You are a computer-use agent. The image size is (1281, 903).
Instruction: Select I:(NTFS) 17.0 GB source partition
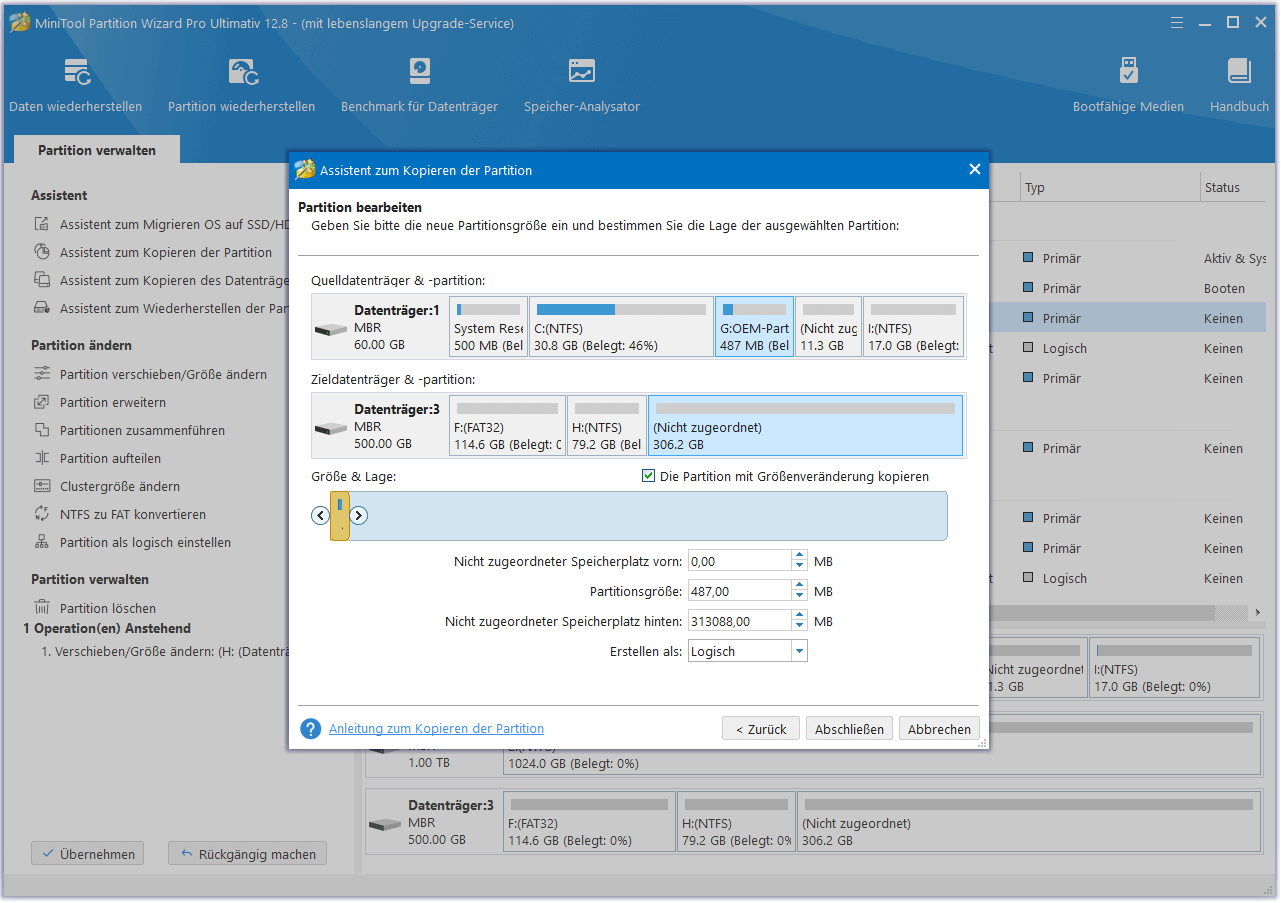pyautogui.click(x=913, y=327)
